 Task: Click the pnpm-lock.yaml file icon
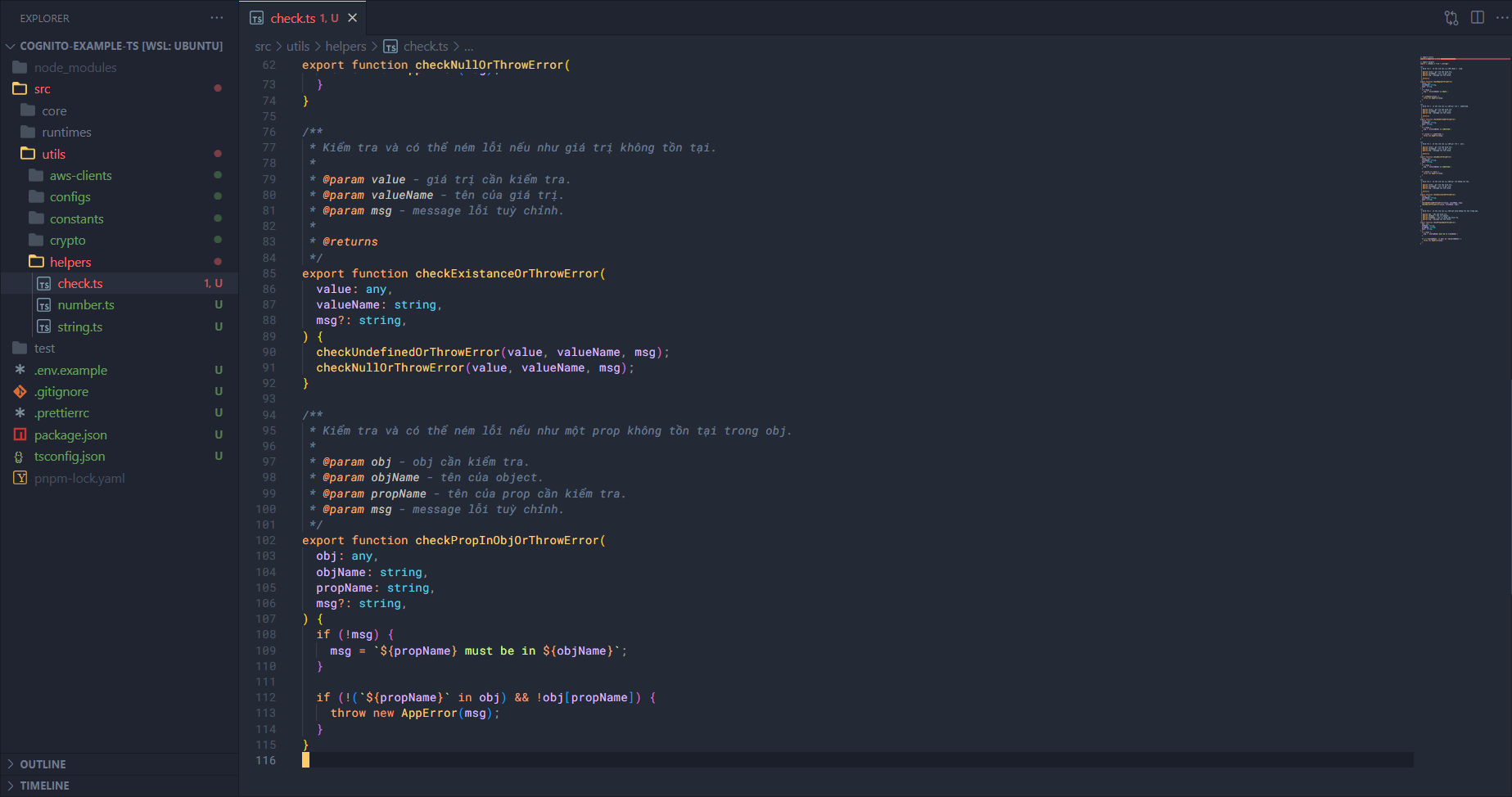20,478
